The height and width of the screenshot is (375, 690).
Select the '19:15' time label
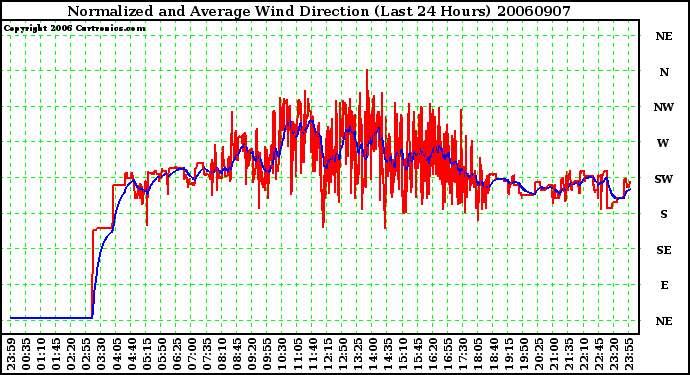[x=509, y=354]
